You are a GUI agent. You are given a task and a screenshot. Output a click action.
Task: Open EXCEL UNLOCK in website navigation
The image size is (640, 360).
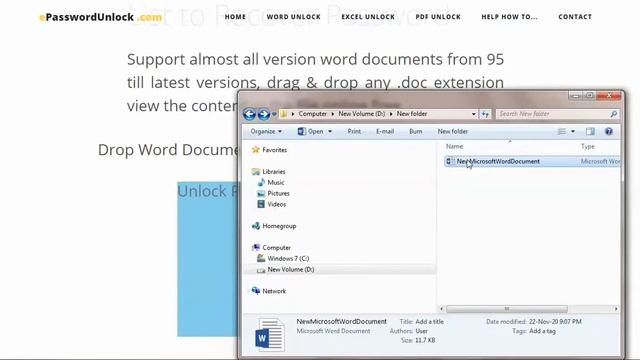[x=368, y=17]
